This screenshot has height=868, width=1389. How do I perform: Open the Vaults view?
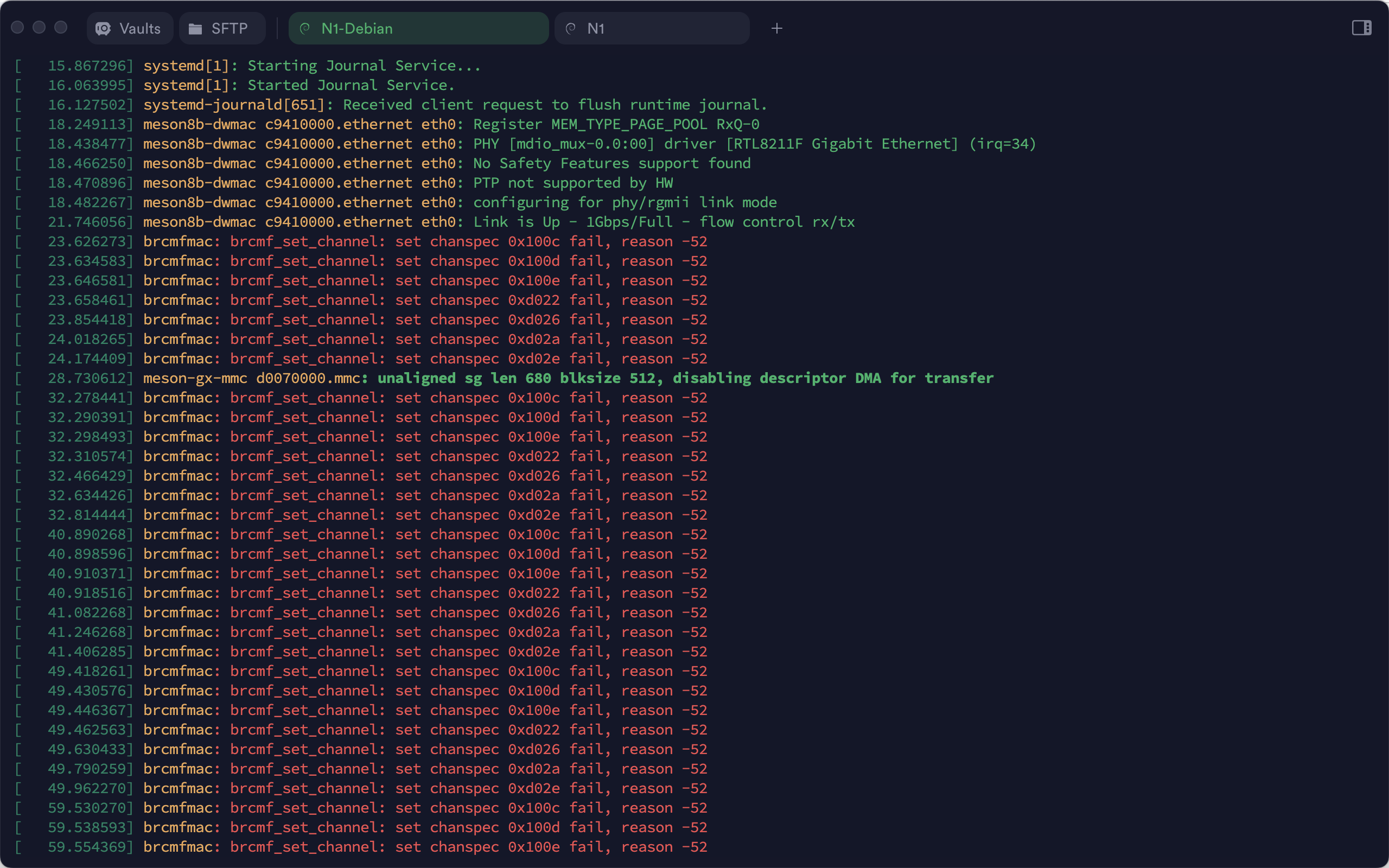(129, 28)
